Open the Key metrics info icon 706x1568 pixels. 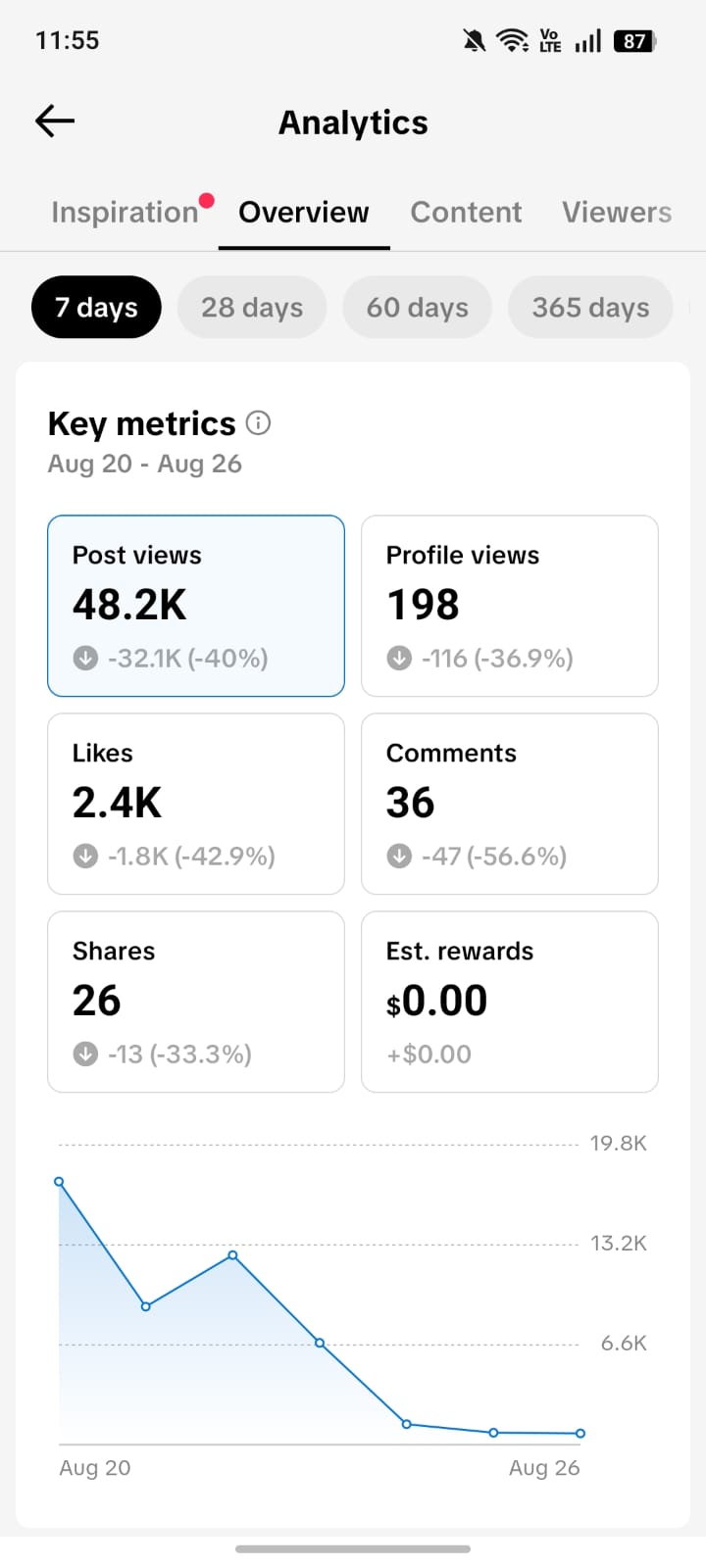point(258,422)
